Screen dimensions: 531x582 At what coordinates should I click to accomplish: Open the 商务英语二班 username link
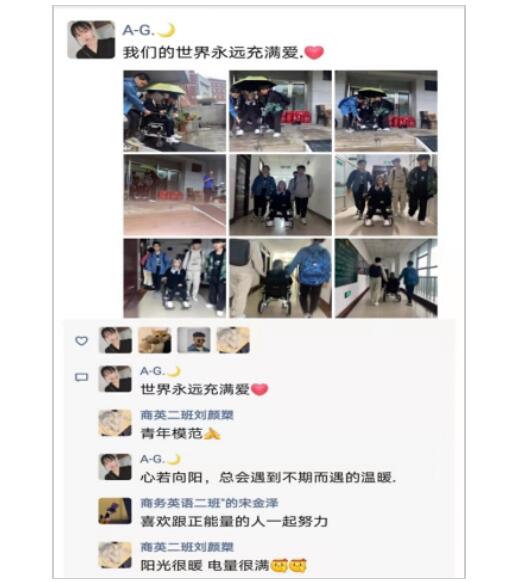209,503
